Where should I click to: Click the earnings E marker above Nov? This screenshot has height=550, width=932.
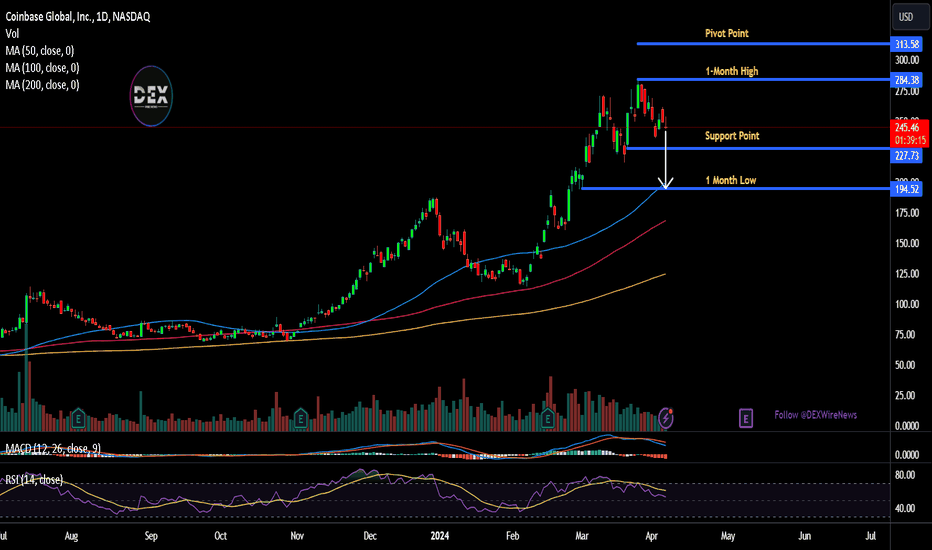click(300, 419)
